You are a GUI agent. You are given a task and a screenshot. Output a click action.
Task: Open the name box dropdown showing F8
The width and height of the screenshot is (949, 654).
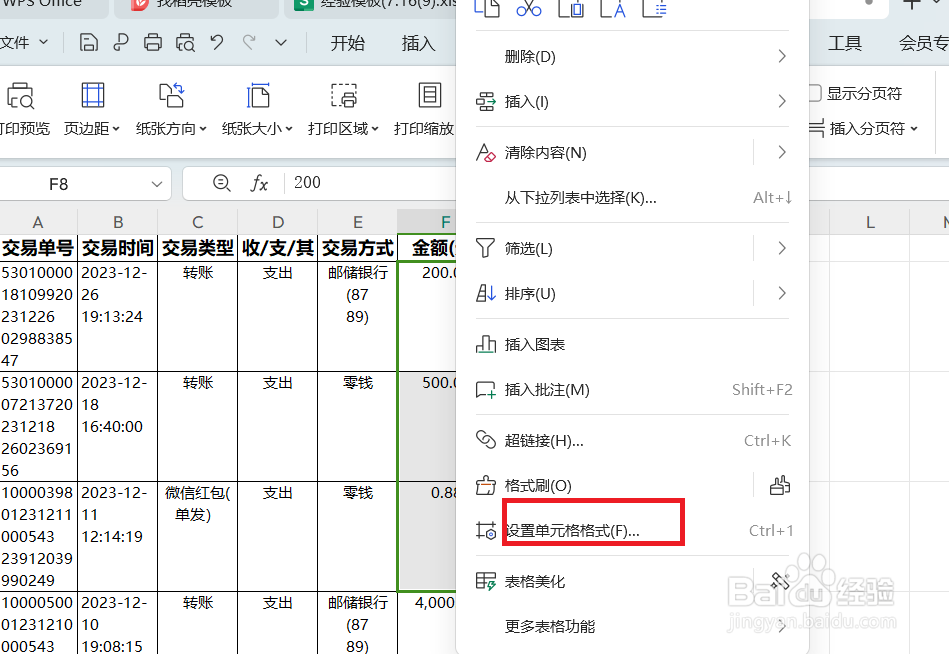[156, 184]
